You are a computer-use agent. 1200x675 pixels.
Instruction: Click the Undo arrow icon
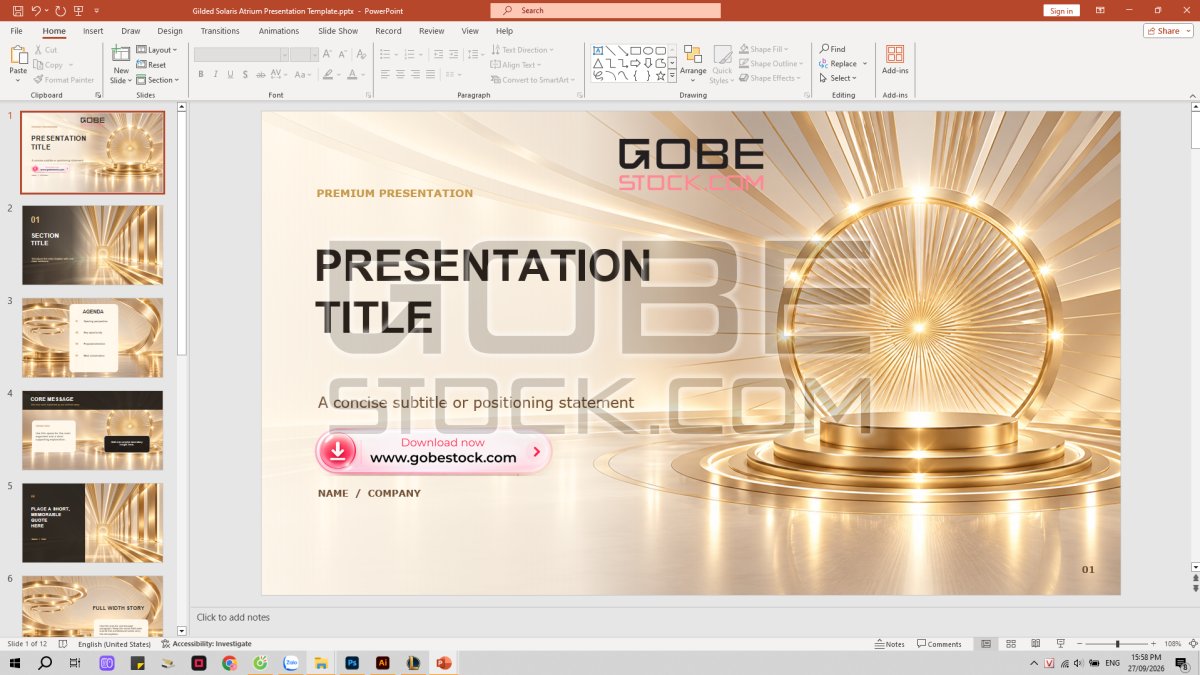(x=36, y=10)
